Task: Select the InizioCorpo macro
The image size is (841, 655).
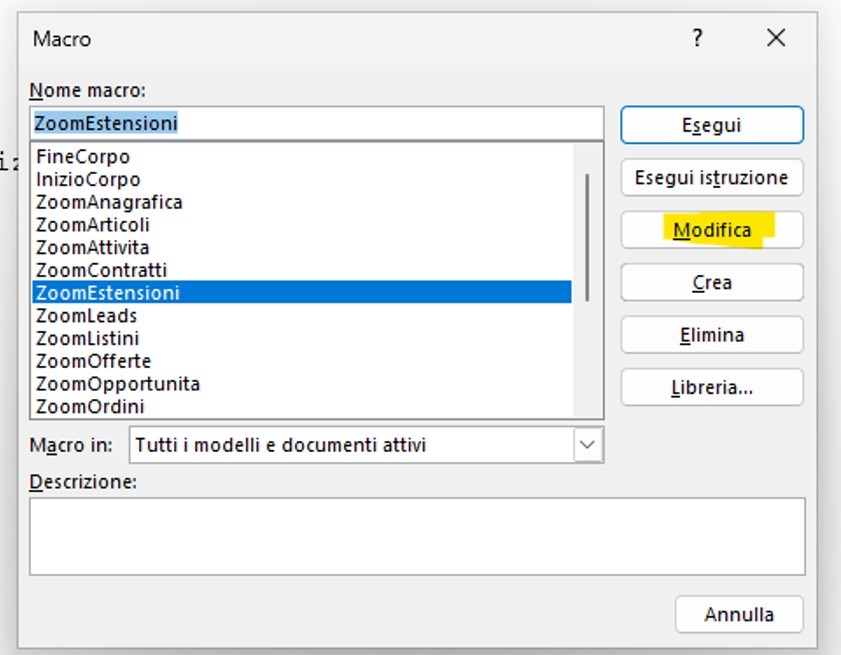Action: (88, 180)
